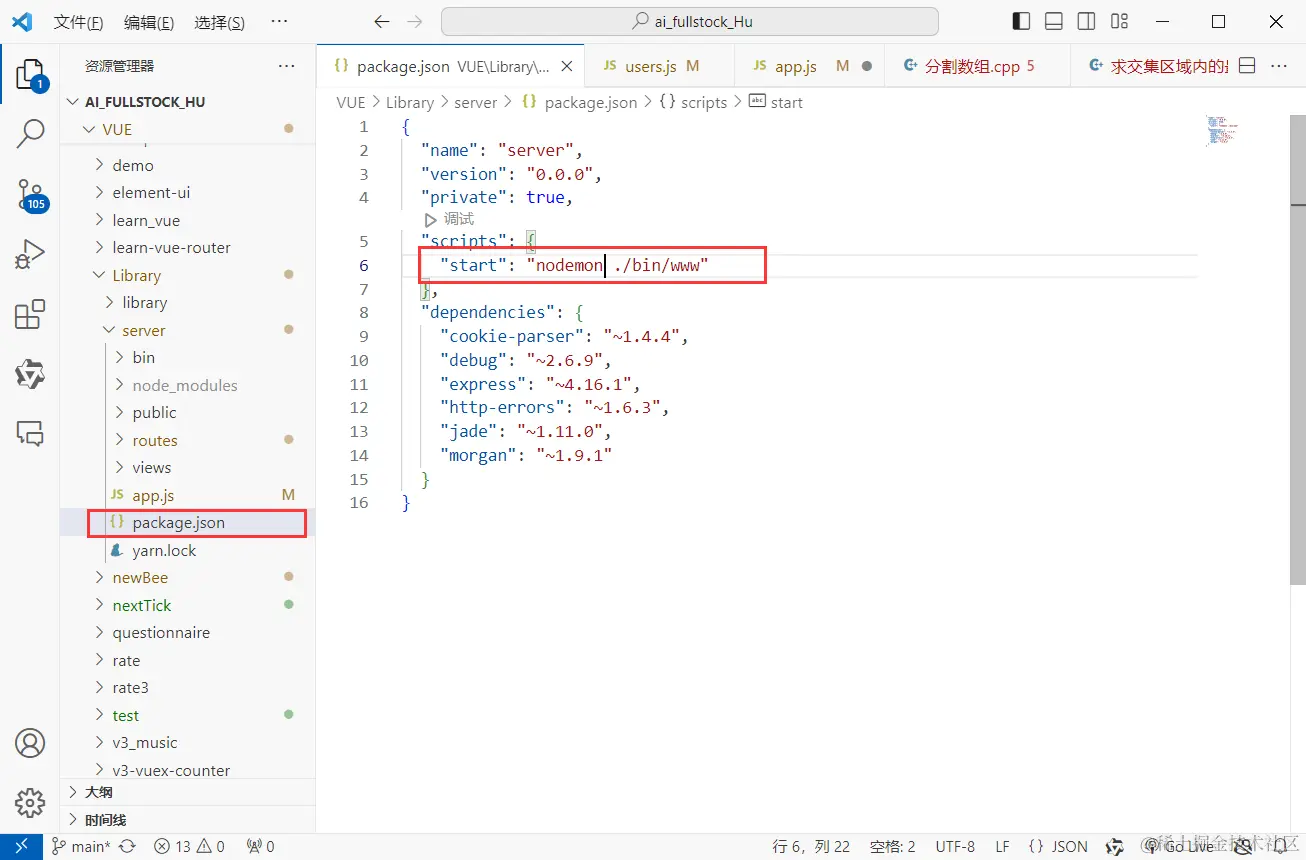Click the ports forwarded 0 indicator
Image resolution: width=1306 pixels, height=860 pixels.
[260, 846]
